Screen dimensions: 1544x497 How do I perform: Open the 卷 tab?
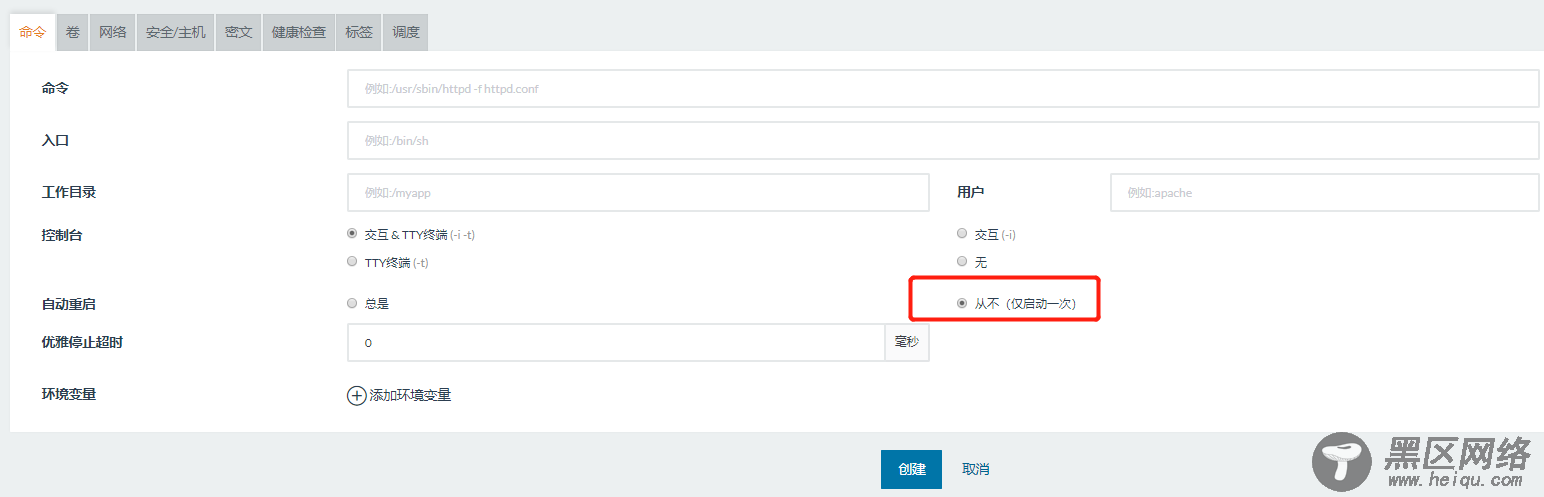[x=73, y=32]
